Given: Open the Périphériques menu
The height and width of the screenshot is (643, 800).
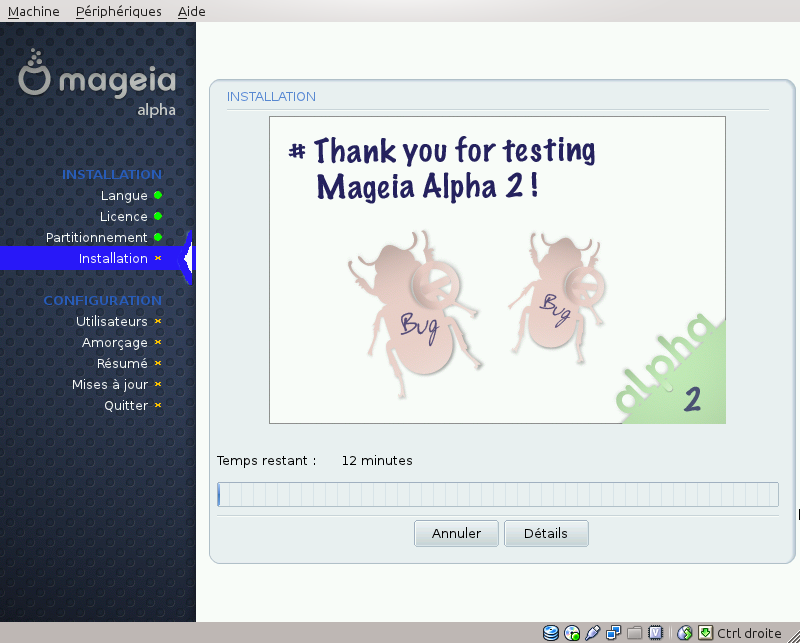Looking at the screenshot, I should point(118,11).
